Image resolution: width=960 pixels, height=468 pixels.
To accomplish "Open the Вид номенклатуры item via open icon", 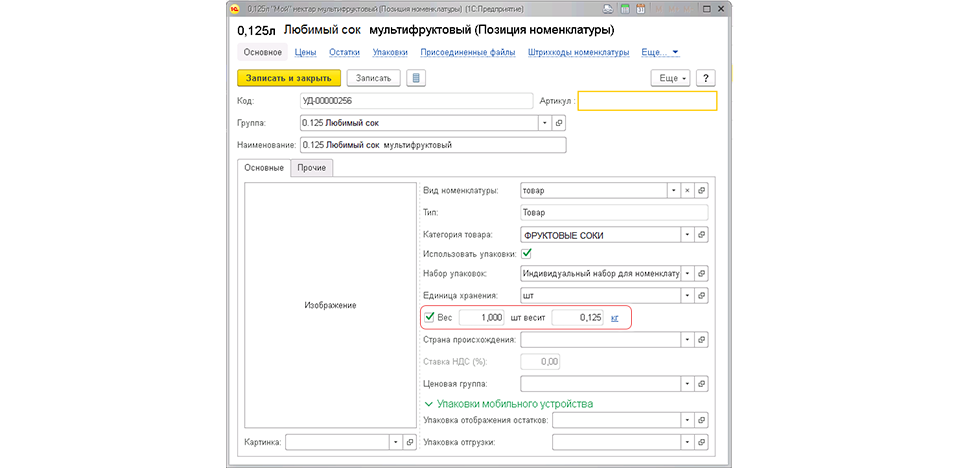I will coord(702,191).
